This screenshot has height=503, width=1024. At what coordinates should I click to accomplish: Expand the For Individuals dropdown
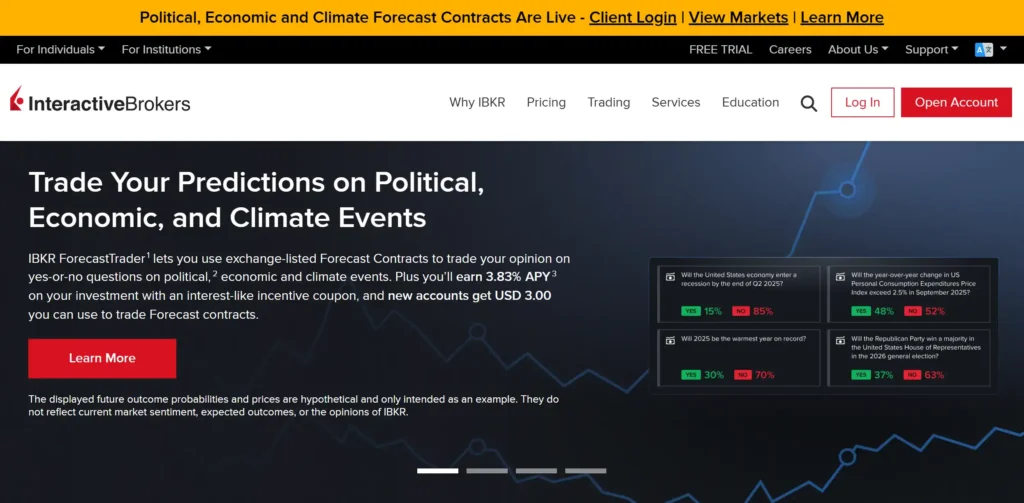tap(61, 50)
